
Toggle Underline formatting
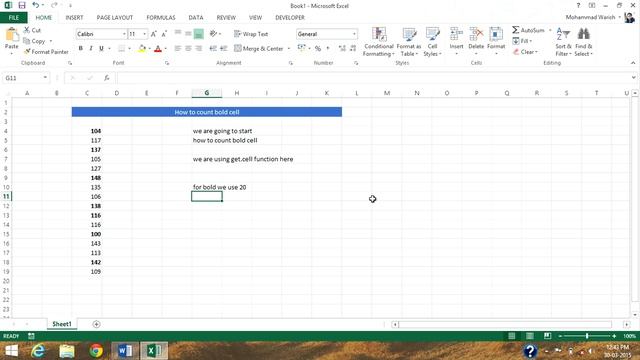[101, 48]
